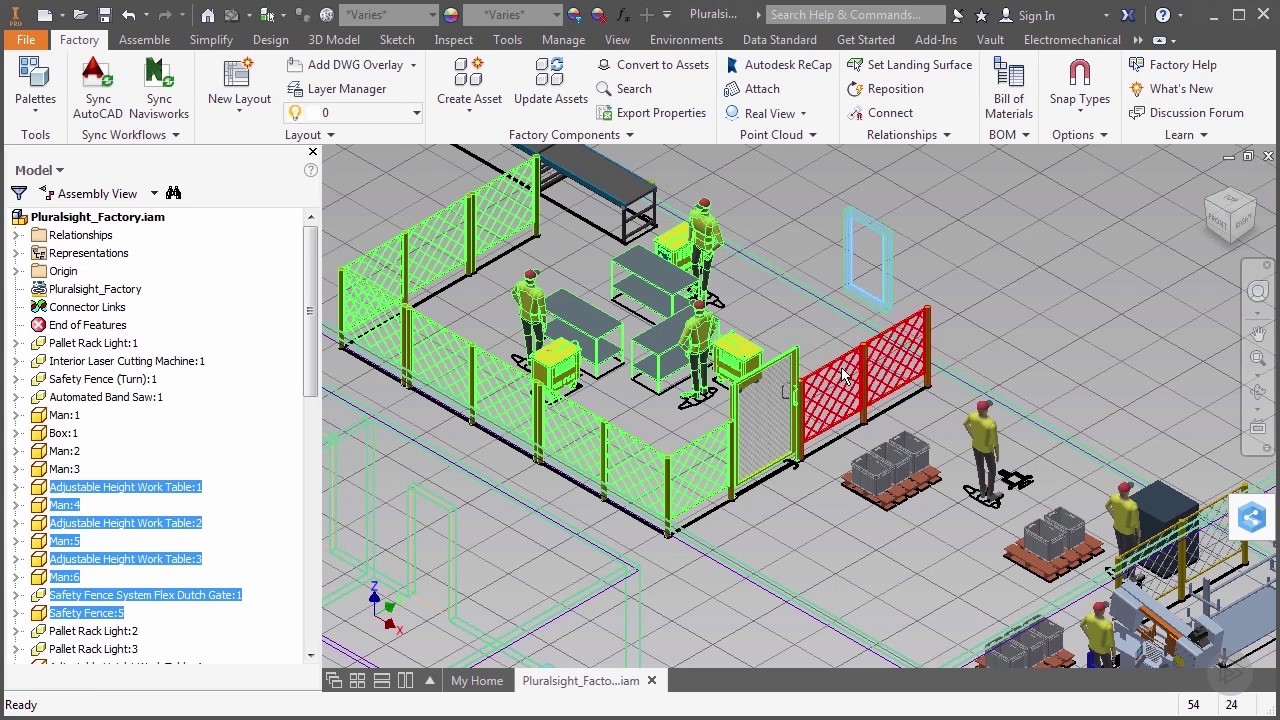Click the model browser vertical scrollbar
Image resolution: width=1280 pixels, height=720 pixels.
pyautogui.click(x=311, y=310)
